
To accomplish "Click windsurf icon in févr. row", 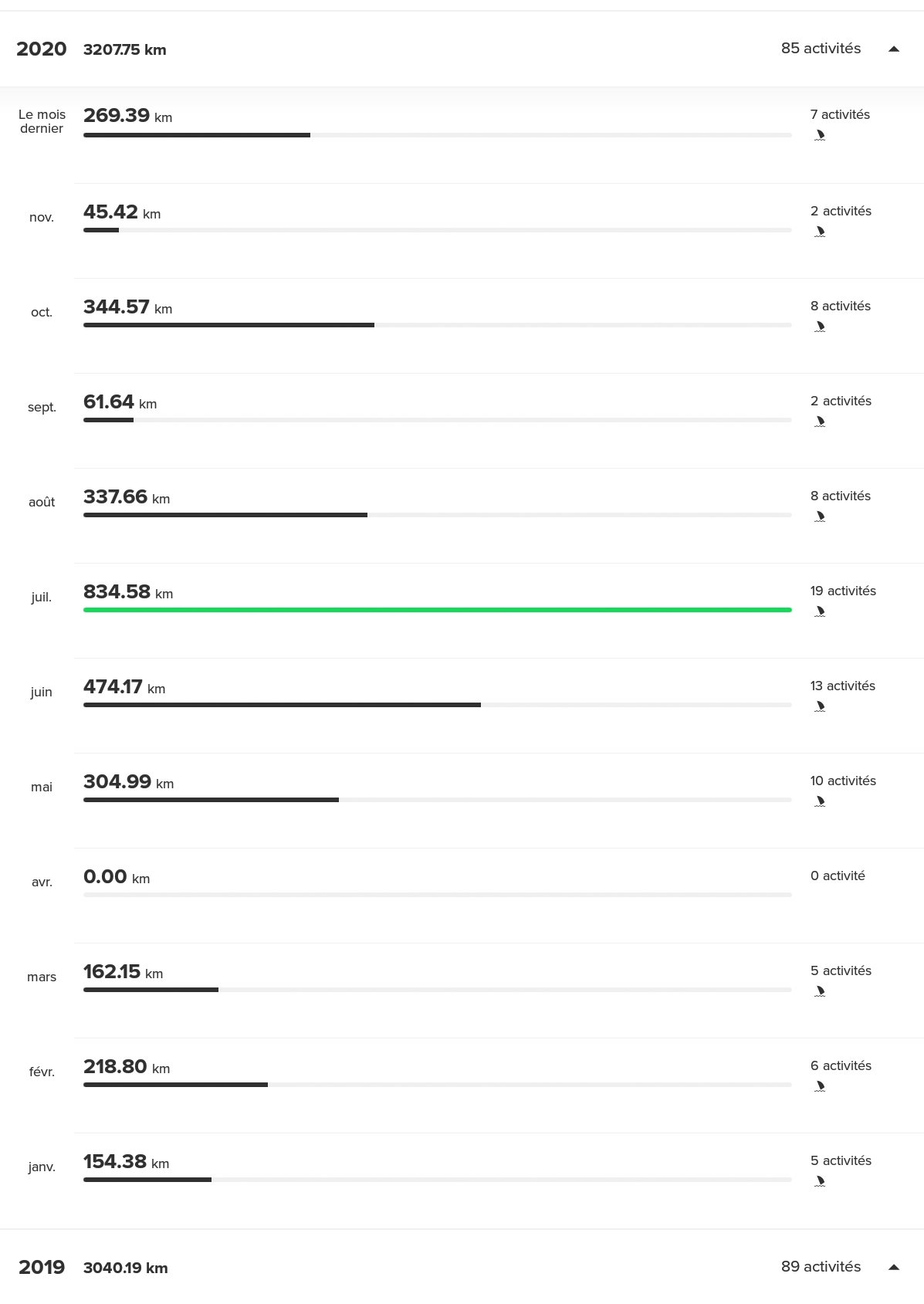I will pyautogui.click(x=820, y=1086).
